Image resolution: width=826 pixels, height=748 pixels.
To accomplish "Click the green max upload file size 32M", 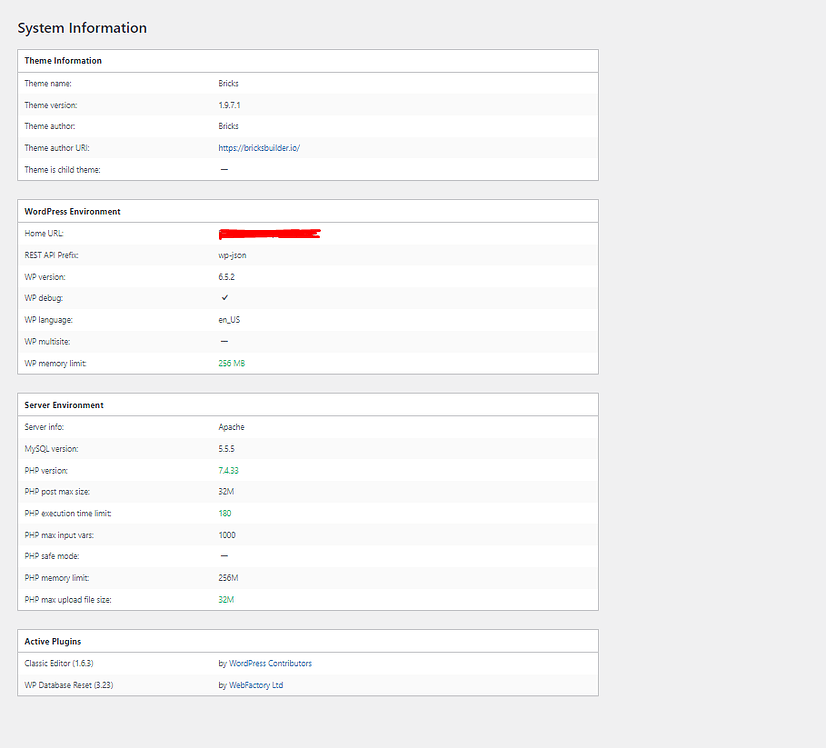I will 227,599.
